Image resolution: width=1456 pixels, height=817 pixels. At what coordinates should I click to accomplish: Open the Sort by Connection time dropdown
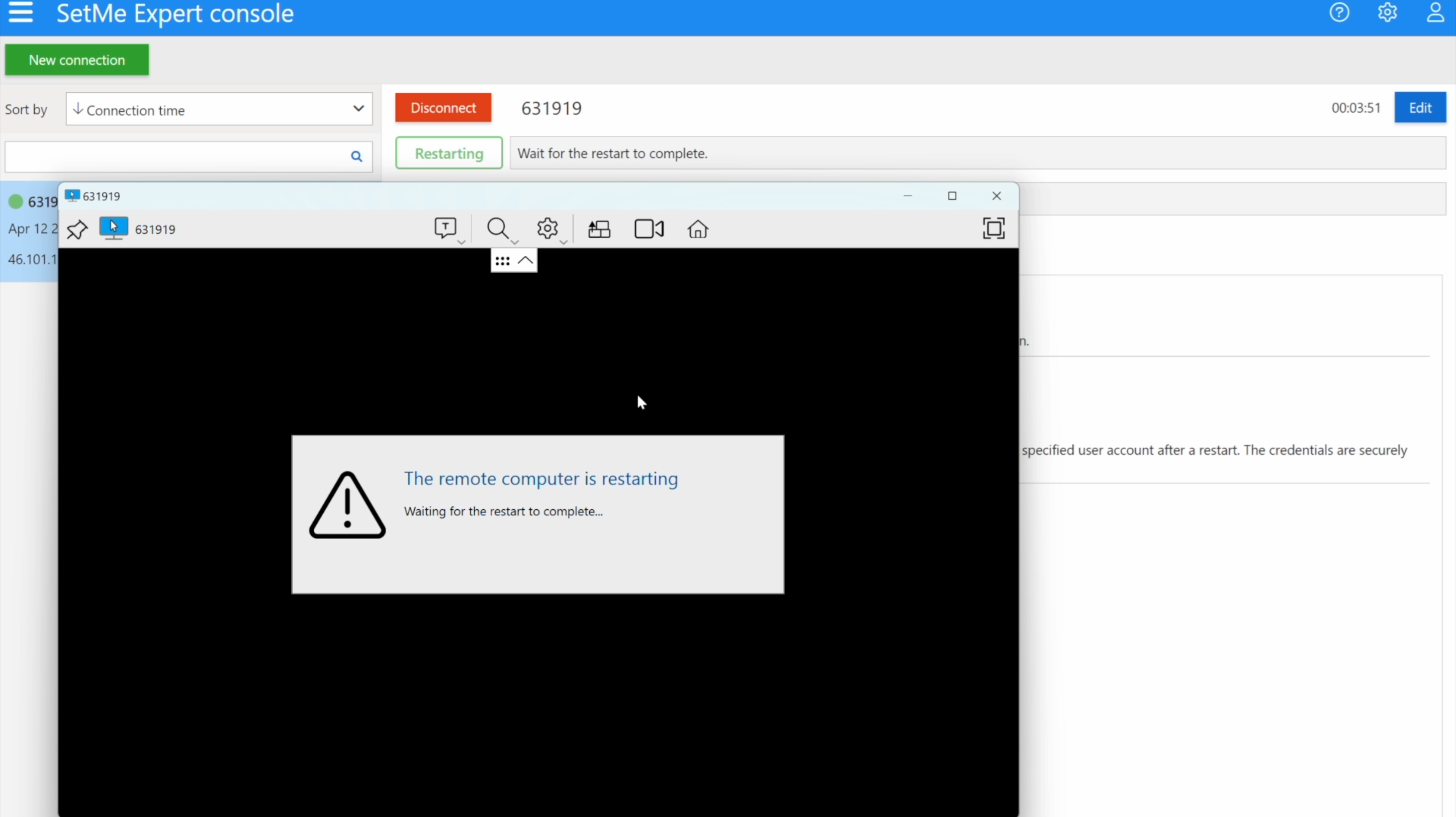pyautogui.click(x=219, y=109)
